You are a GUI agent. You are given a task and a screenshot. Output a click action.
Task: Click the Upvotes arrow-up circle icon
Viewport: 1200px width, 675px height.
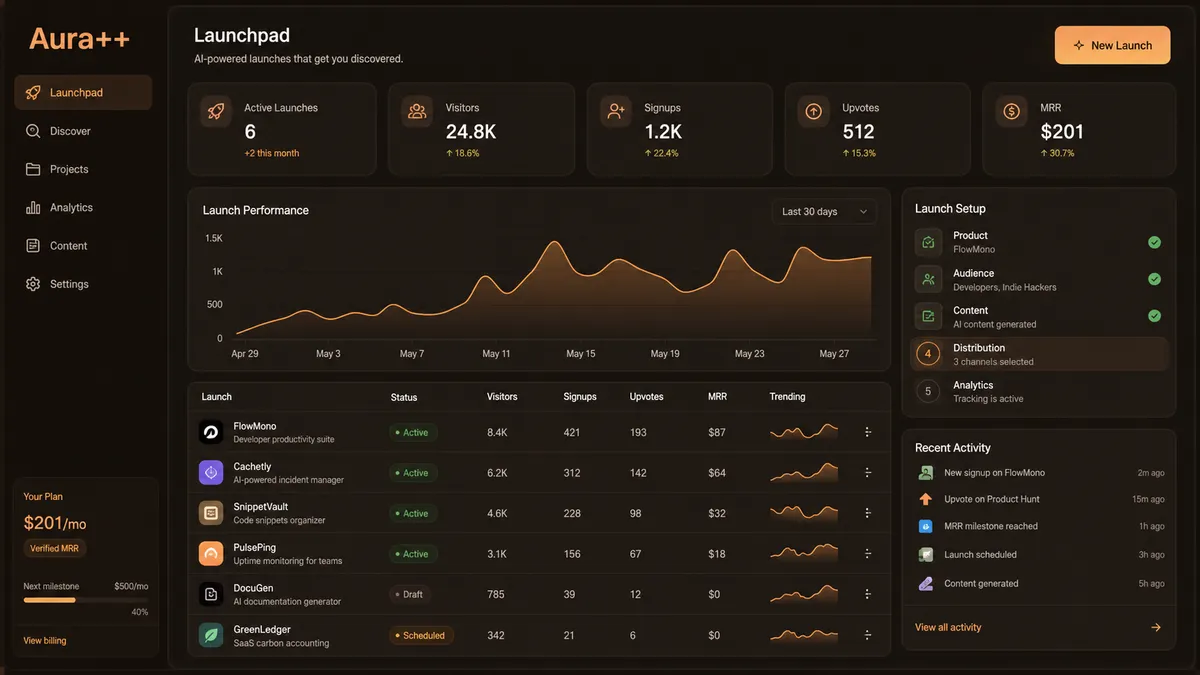(814, 112)
